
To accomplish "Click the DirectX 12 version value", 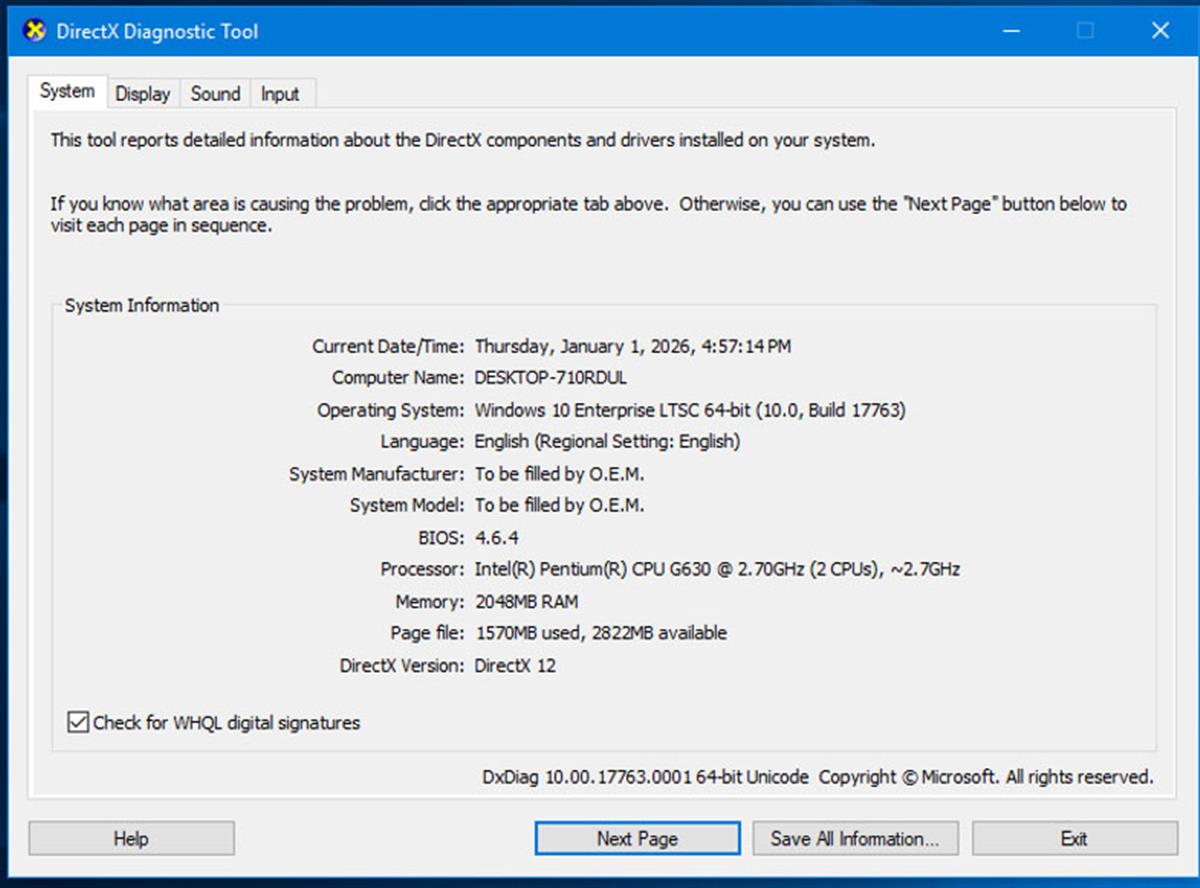I will 515,665.
